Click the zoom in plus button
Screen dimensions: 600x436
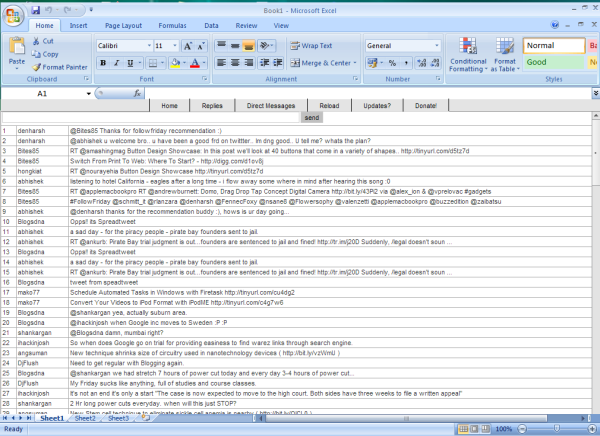592,429
